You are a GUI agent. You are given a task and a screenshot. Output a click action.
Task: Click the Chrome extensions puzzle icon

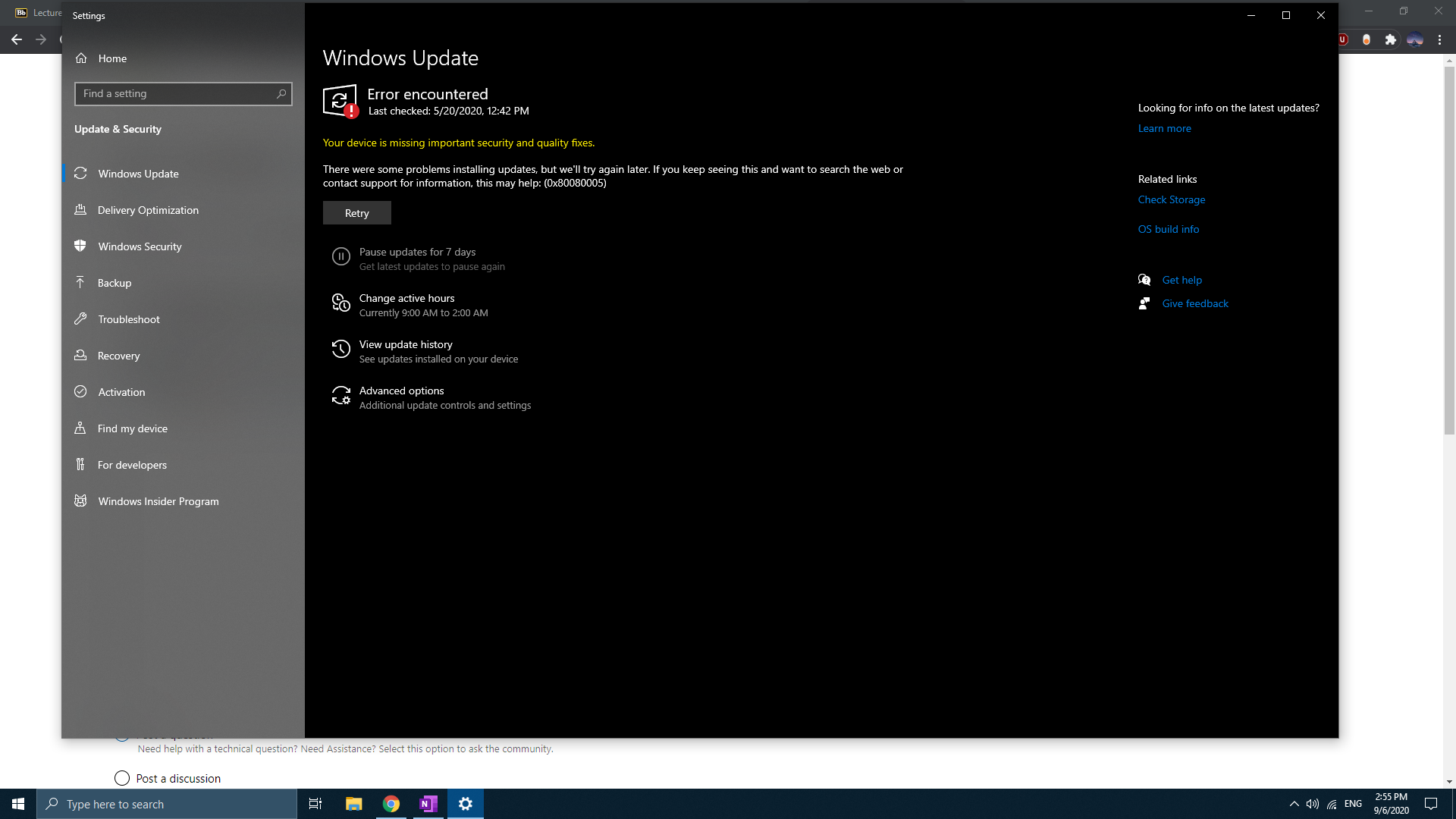pos(1390,39)
